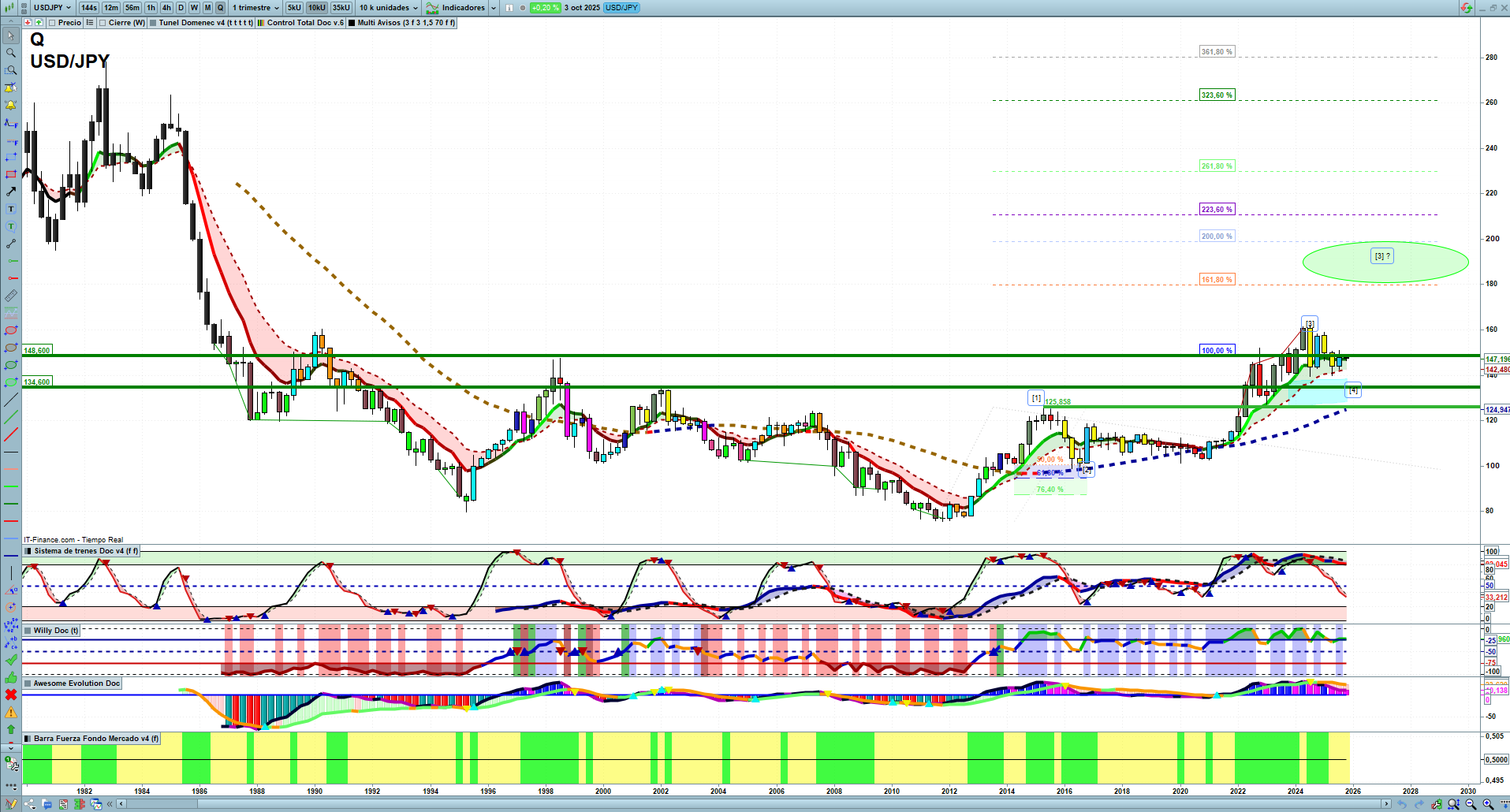The image size is (1510, 812).
Task: Expand the Indicadores dropdown arrow
Action: 494,8
